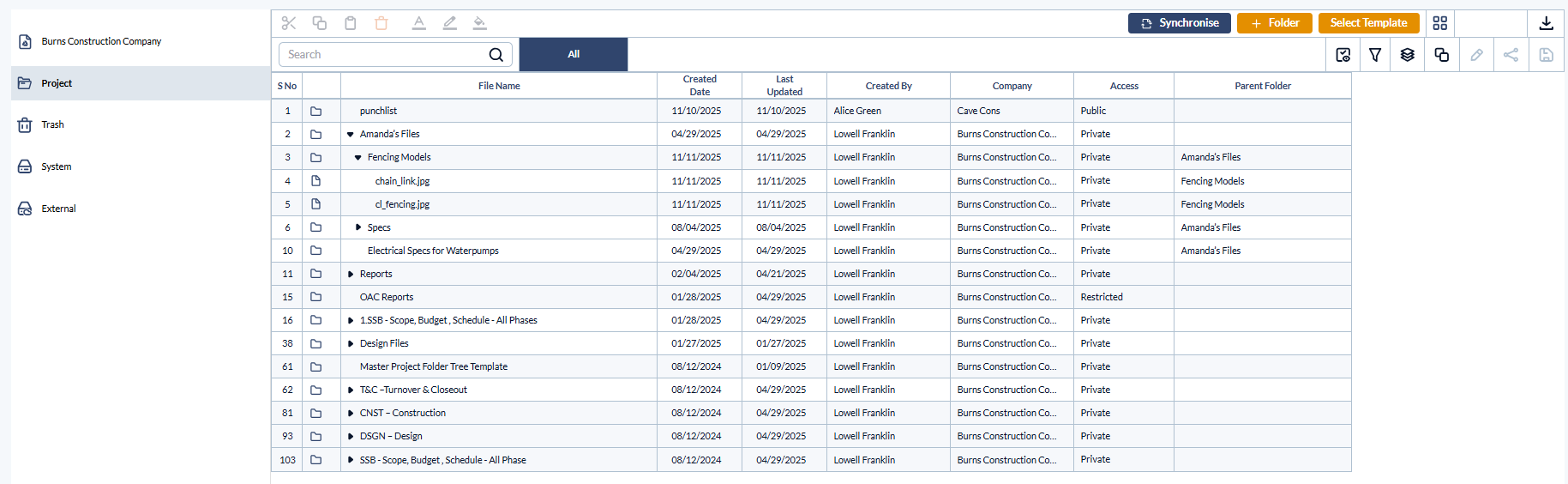Screen dimensions: 1568x484
Task: Select the All tab
Action: pyautogui.click(x=574, y=54)
